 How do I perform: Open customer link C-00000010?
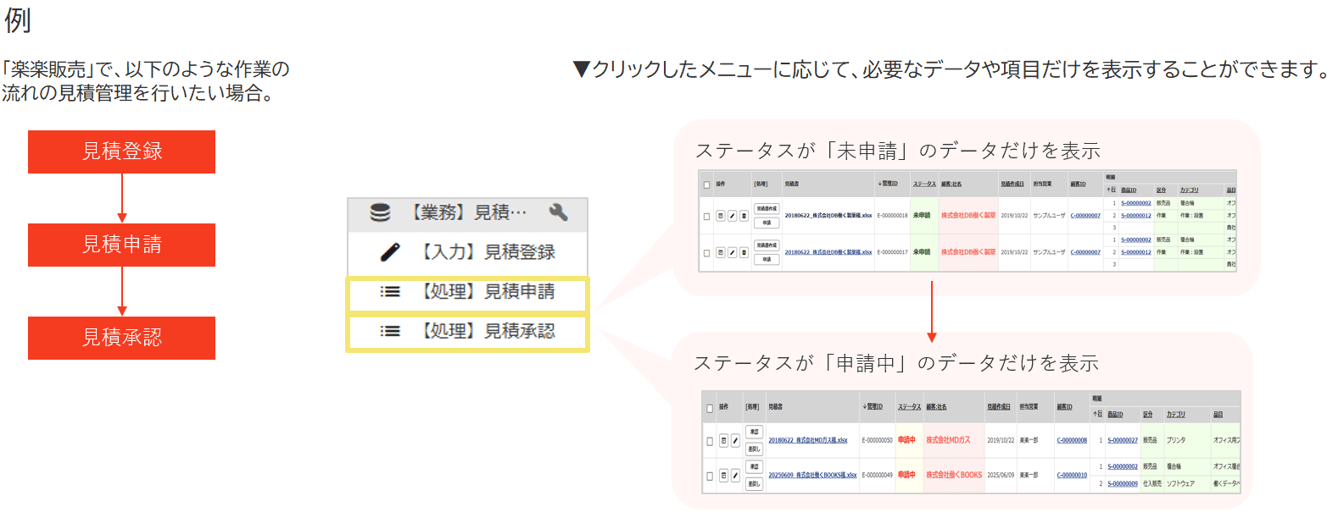click(1072, 475)
